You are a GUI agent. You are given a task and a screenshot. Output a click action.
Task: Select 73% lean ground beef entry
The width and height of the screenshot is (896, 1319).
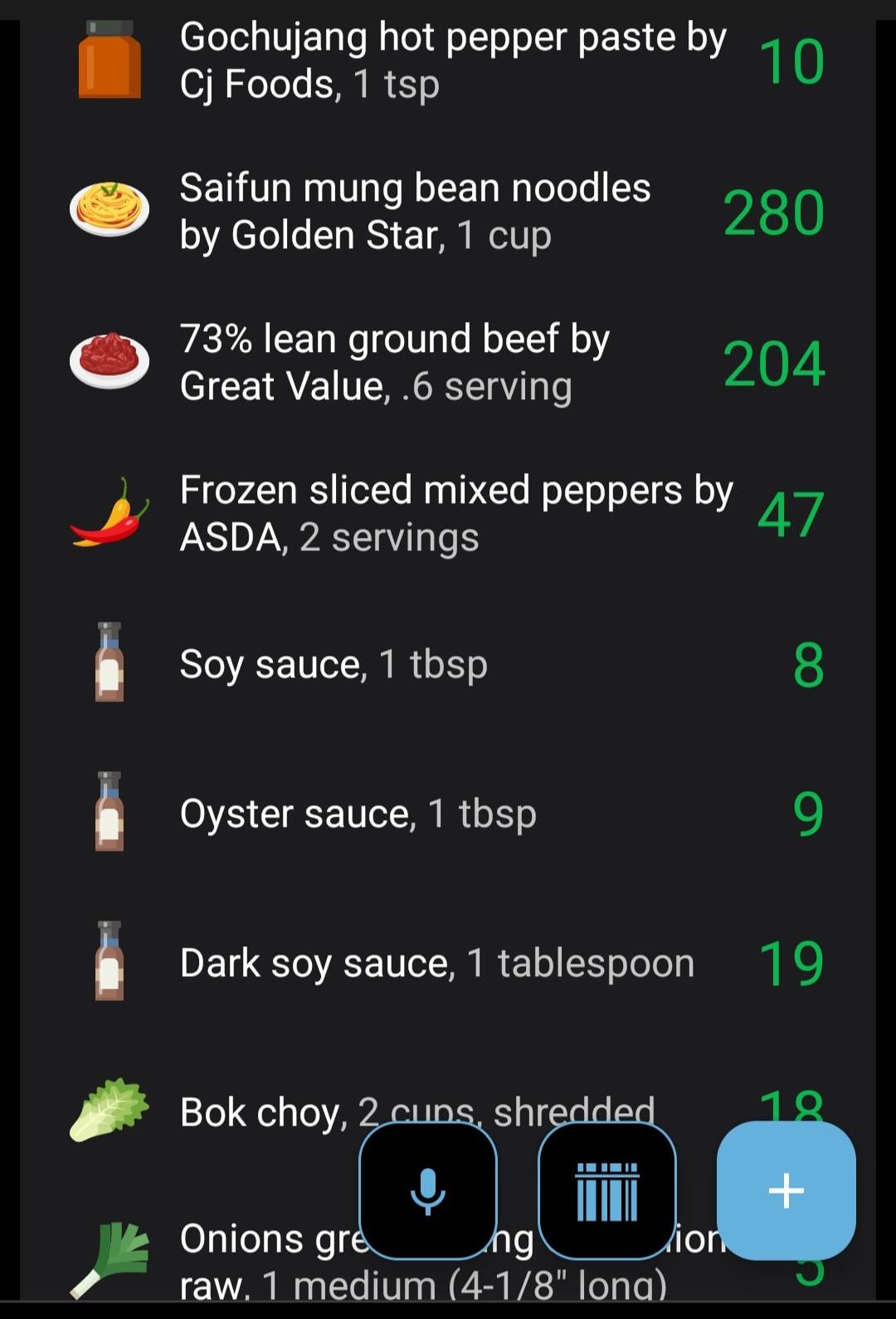(448, 363)
